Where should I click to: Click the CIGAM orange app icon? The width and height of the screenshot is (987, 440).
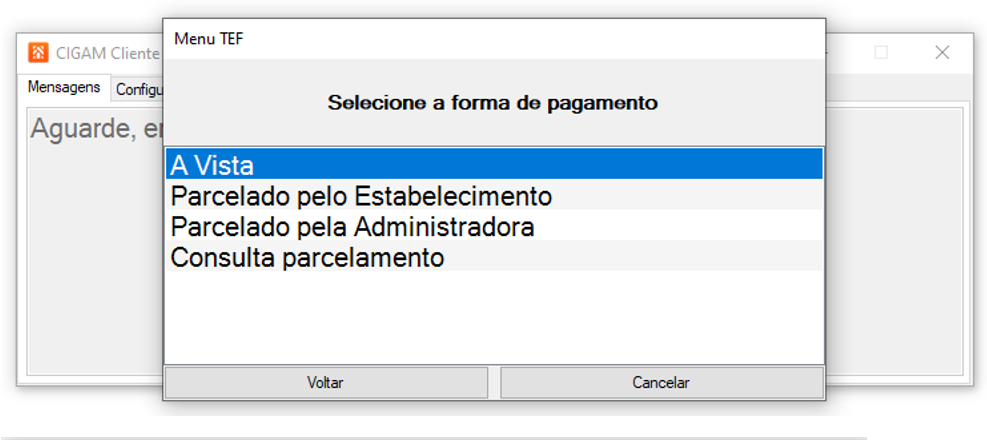(38, 53)
